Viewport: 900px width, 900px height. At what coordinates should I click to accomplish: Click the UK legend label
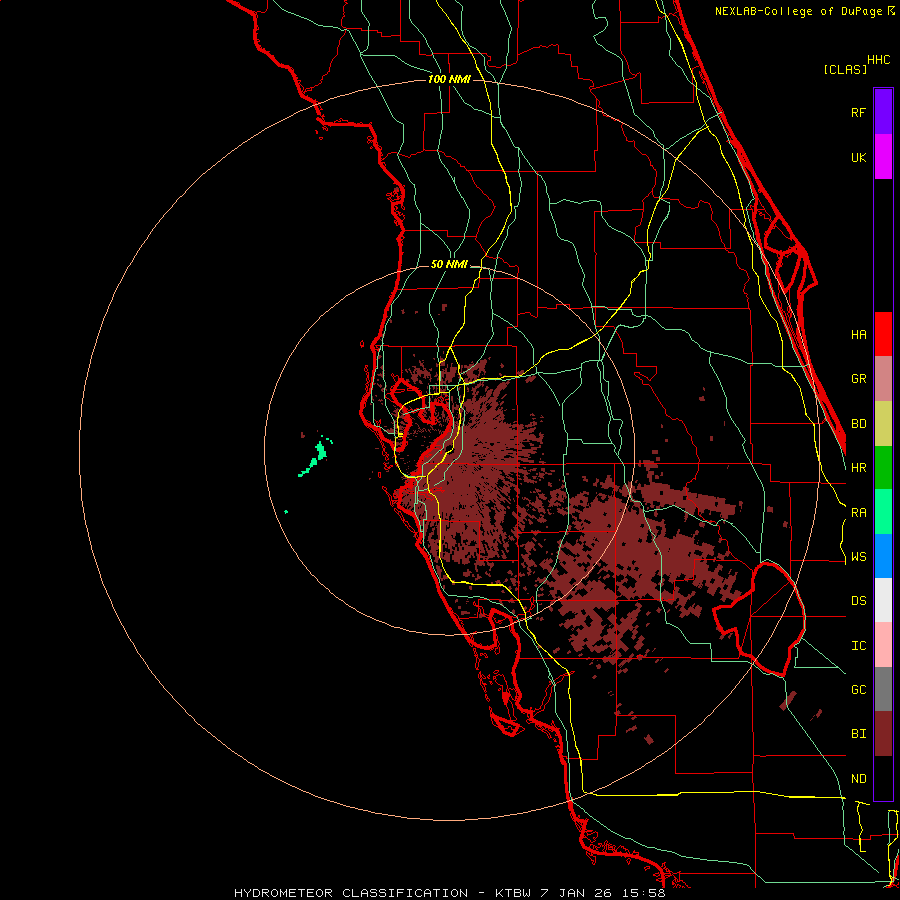click(x=858, y=157)
